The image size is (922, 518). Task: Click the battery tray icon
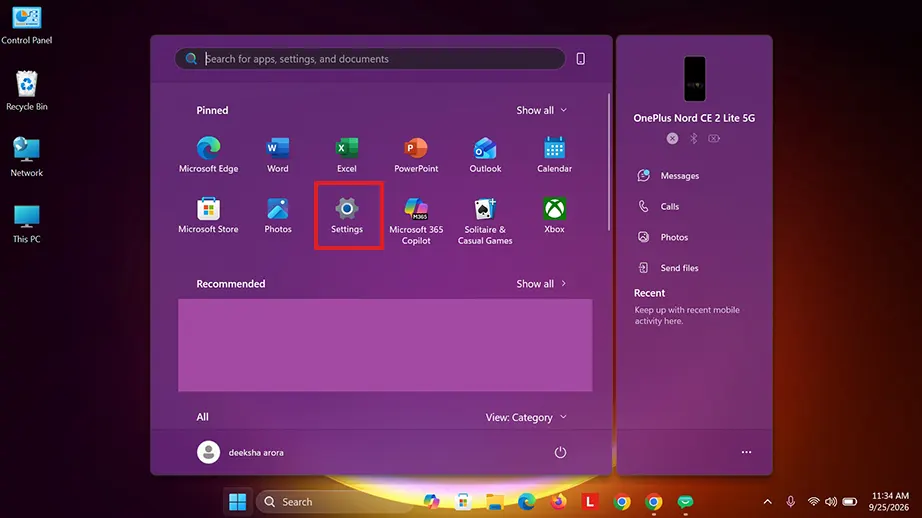pos(850,502)
